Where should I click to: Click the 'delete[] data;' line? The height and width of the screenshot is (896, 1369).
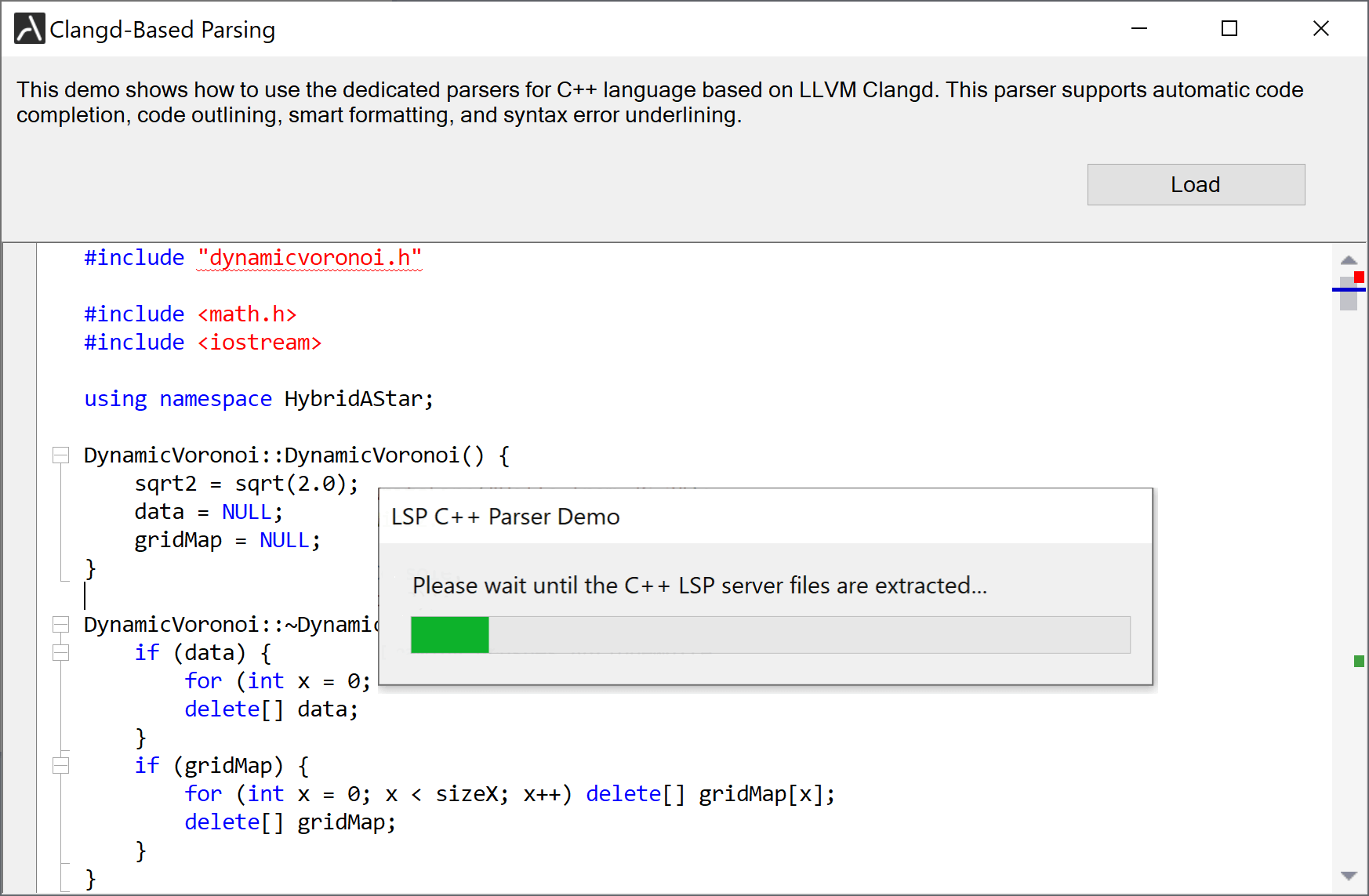click(271, 709)
